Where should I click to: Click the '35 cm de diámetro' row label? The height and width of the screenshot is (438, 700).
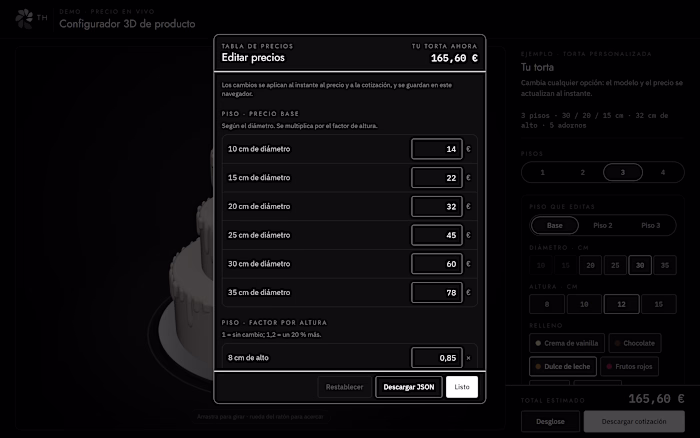[259, 292]
